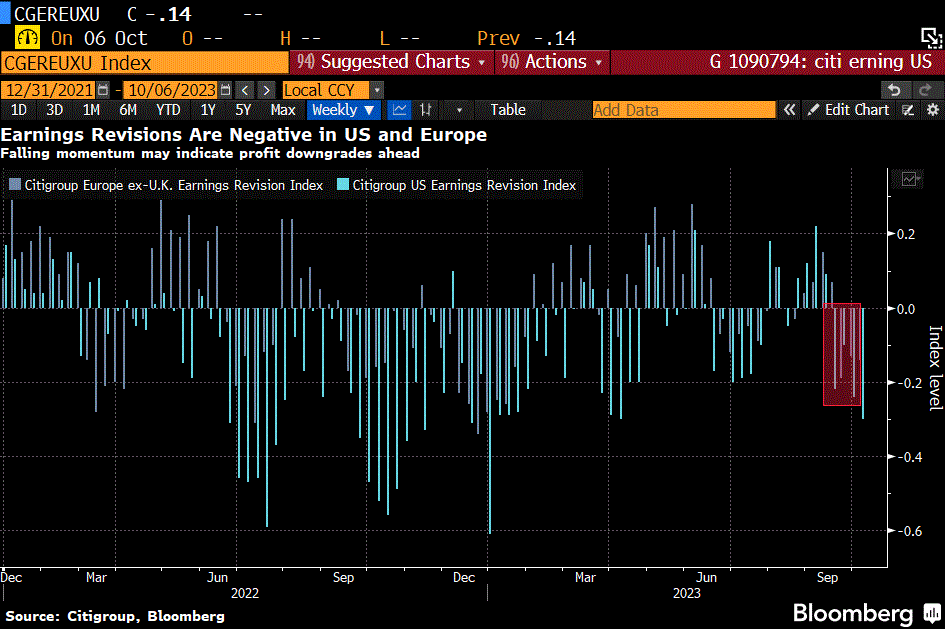
Task: Click the undo arrow button
Action: pyautogui.click(x=894, y=90)
